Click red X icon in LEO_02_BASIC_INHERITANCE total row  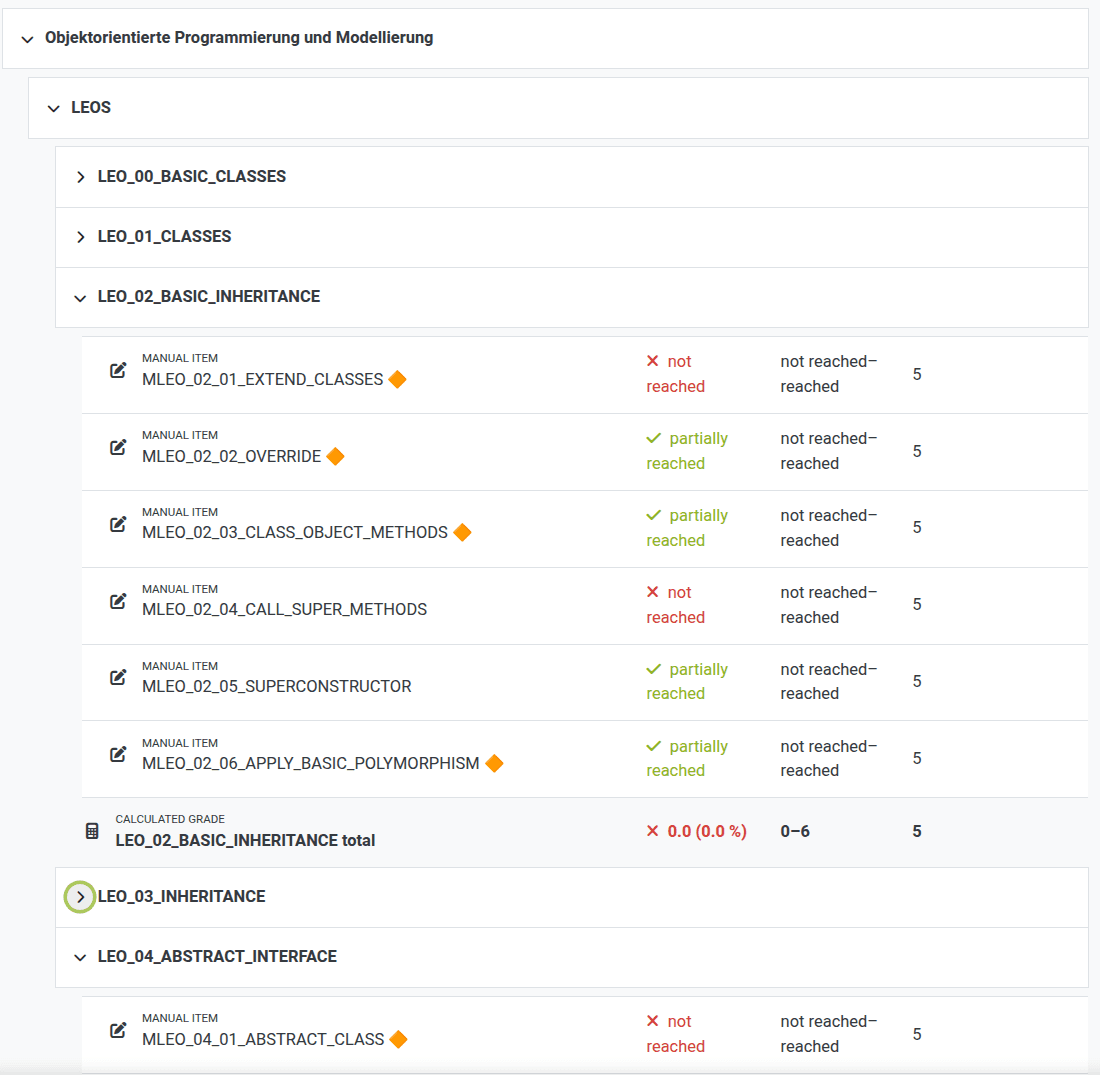[x=652, y=832]
